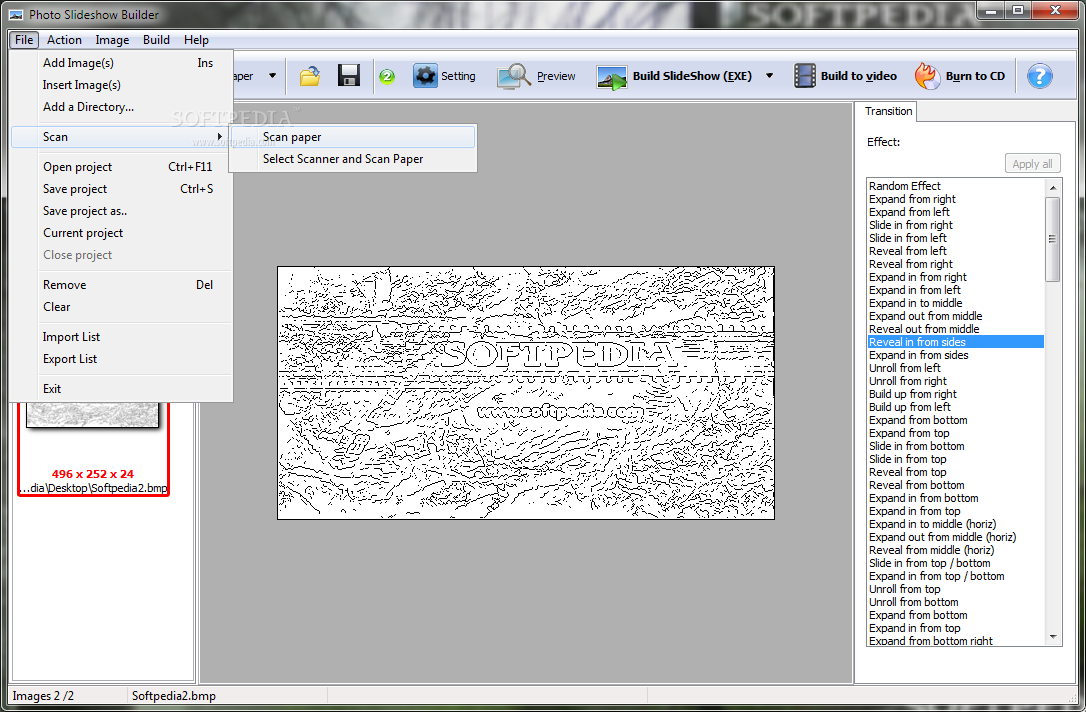Click the slide preview image
The image size is (1086, 712).
click(526, 393)
